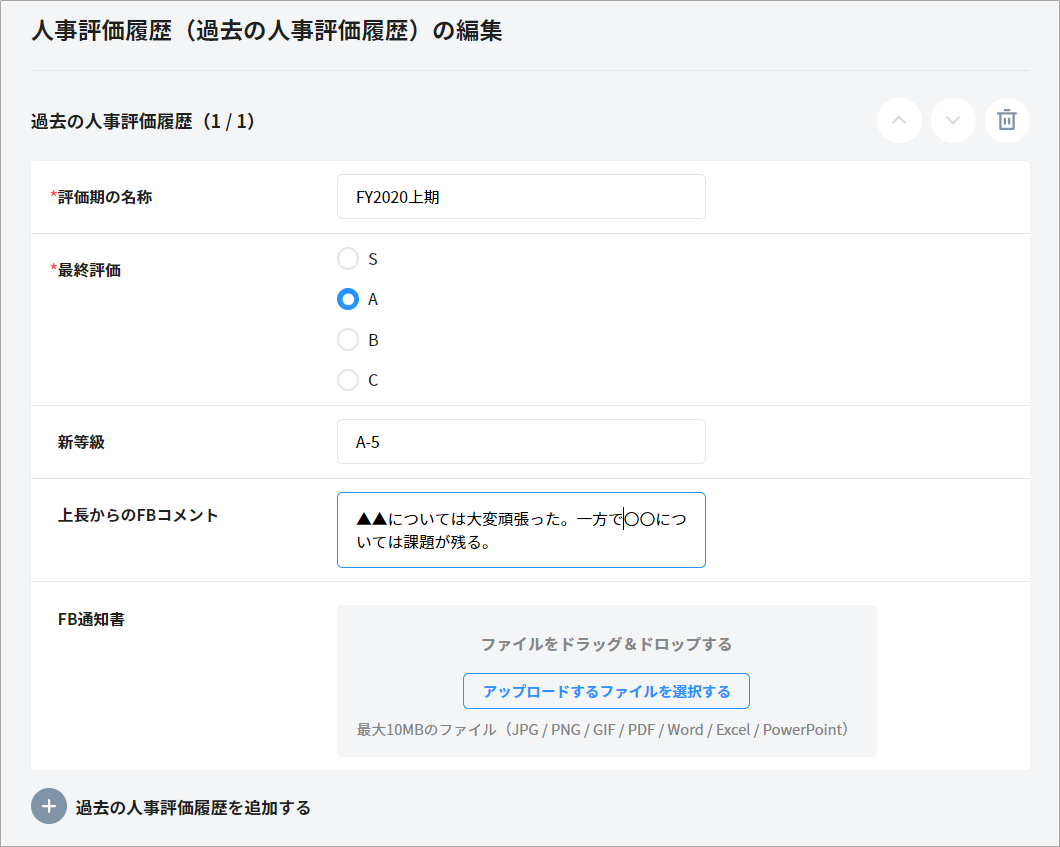Choose the C rating option

pyautogui.click(x=348, y=380)
